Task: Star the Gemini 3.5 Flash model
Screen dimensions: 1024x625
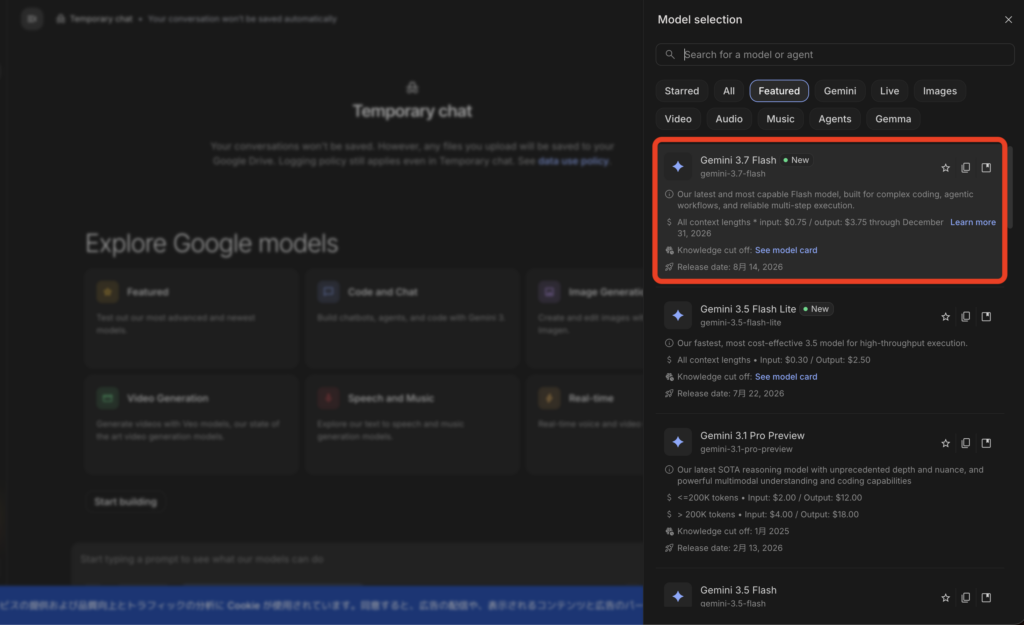Action: tap(945, 598)
